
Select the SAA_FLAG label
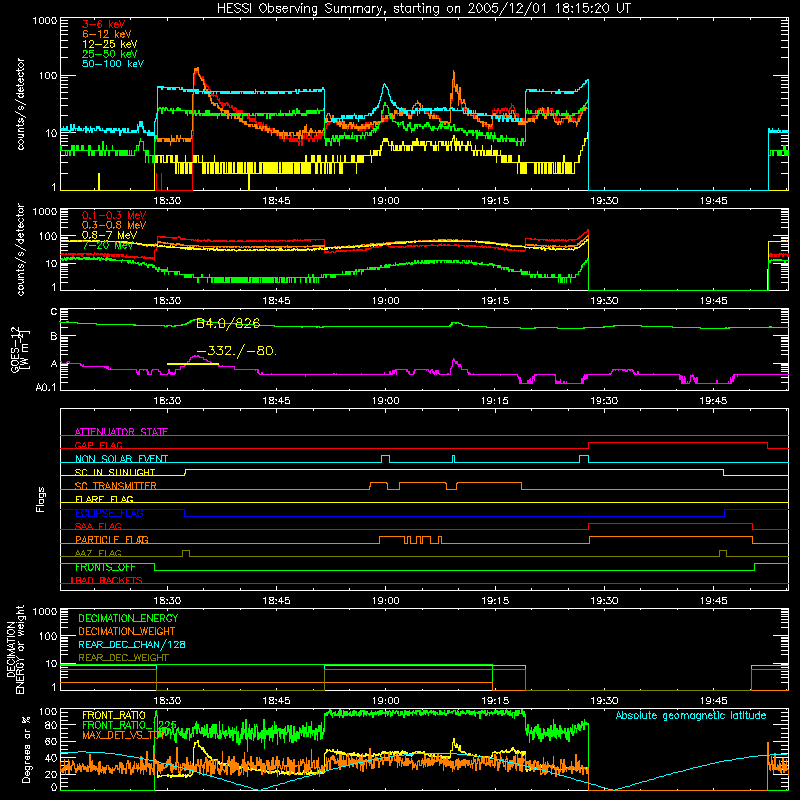click(x=98, y=526)
